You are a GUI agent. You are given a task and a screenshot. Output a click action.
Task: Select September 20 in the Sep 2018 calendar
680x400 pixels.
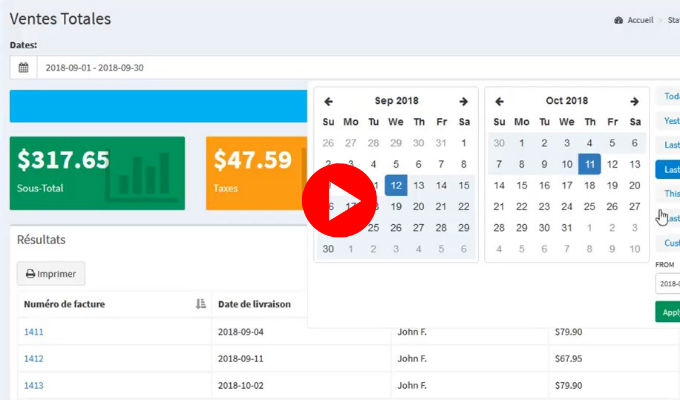point(418,207)
